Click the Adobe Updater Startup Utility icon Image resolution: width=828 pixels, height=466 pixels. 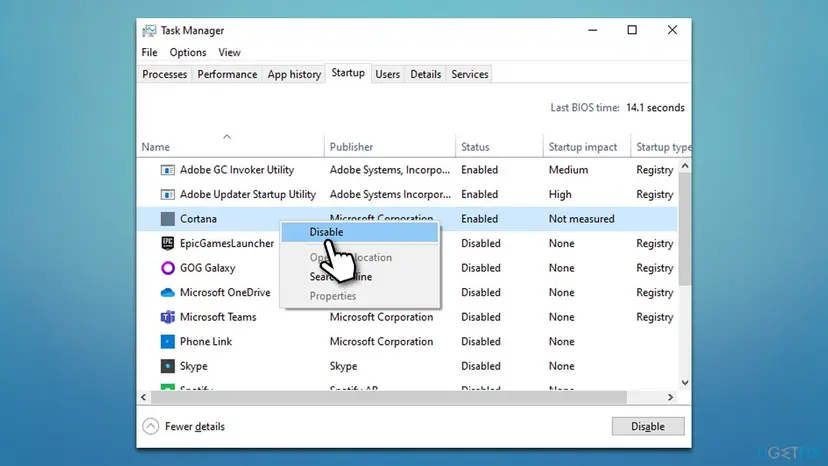coord(167,194)
